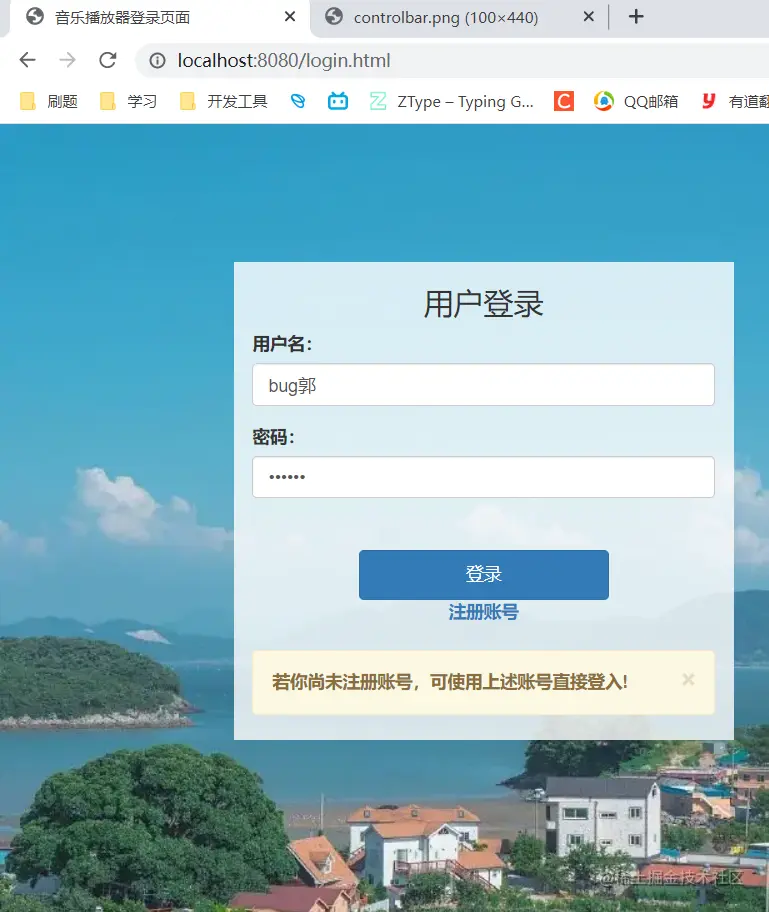Click the browser back arrow
The image size is (769, 912).
coord(27,60)
